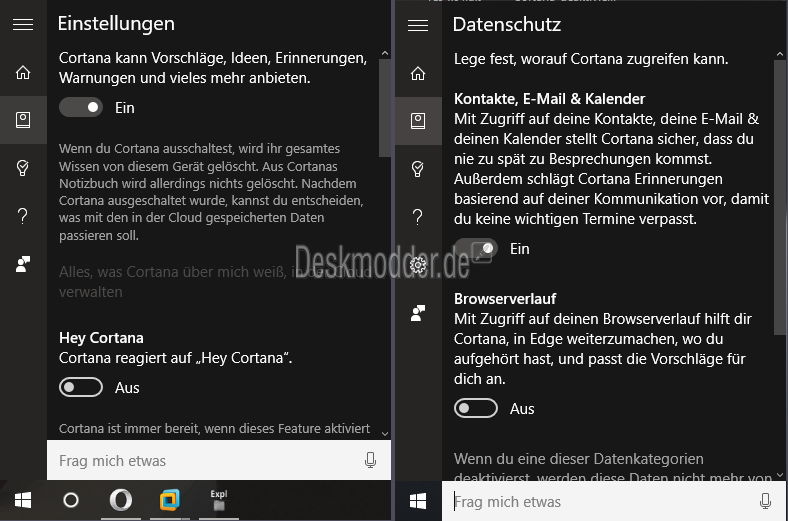Open the Opera browser from taskbar
This screenshot has height=521, width=788.
pos(120,500)
